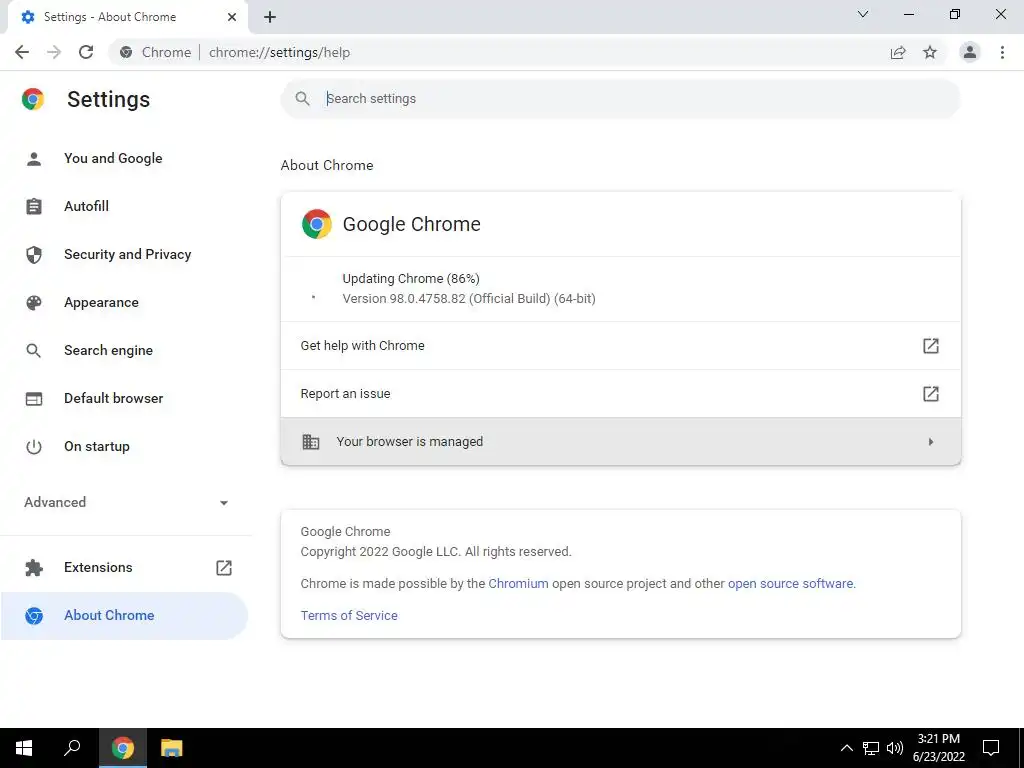
Task: Click the network icon in system tray
Action: [871, 748]
